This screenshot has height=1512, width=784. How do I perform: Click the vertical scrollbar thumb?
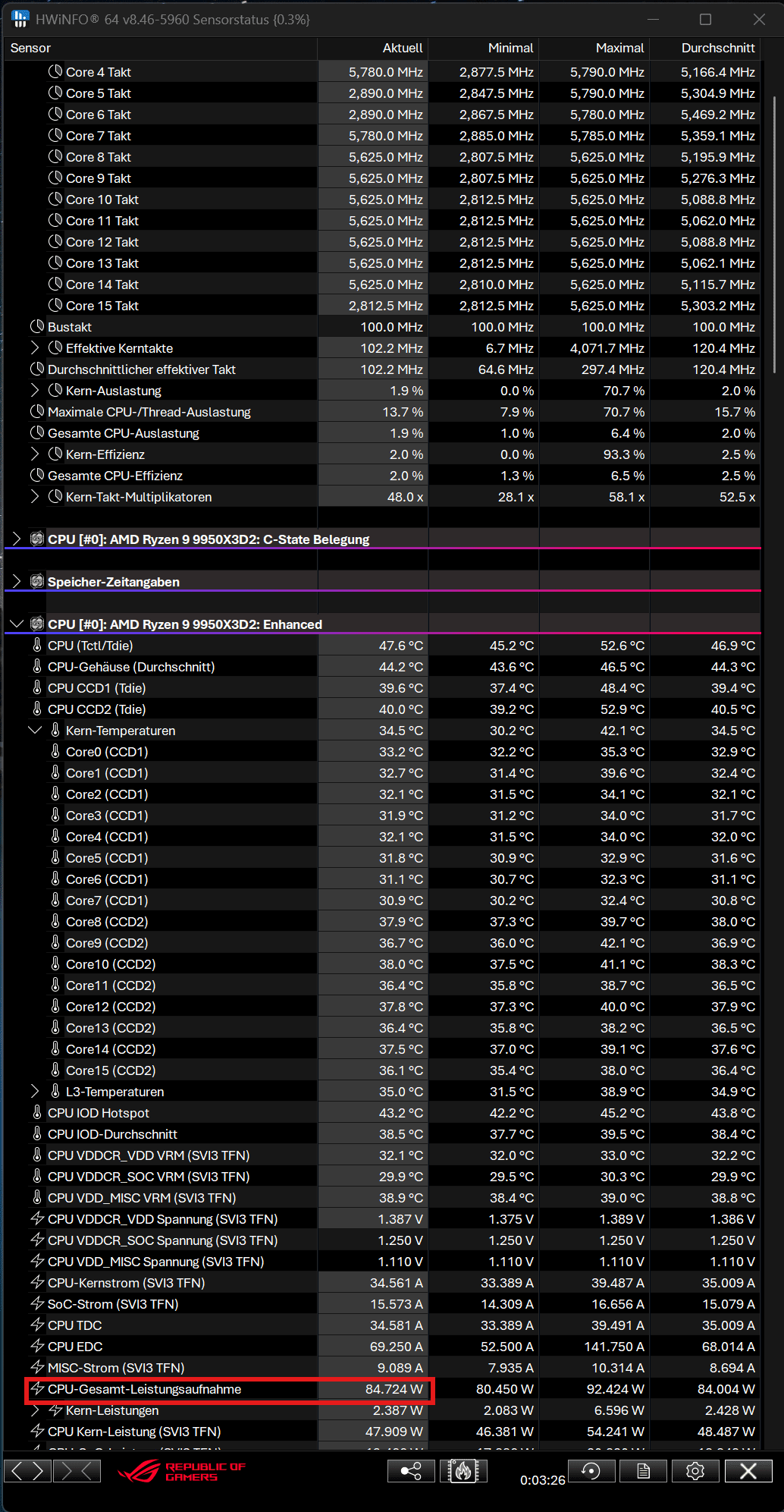tap(774, 228)
